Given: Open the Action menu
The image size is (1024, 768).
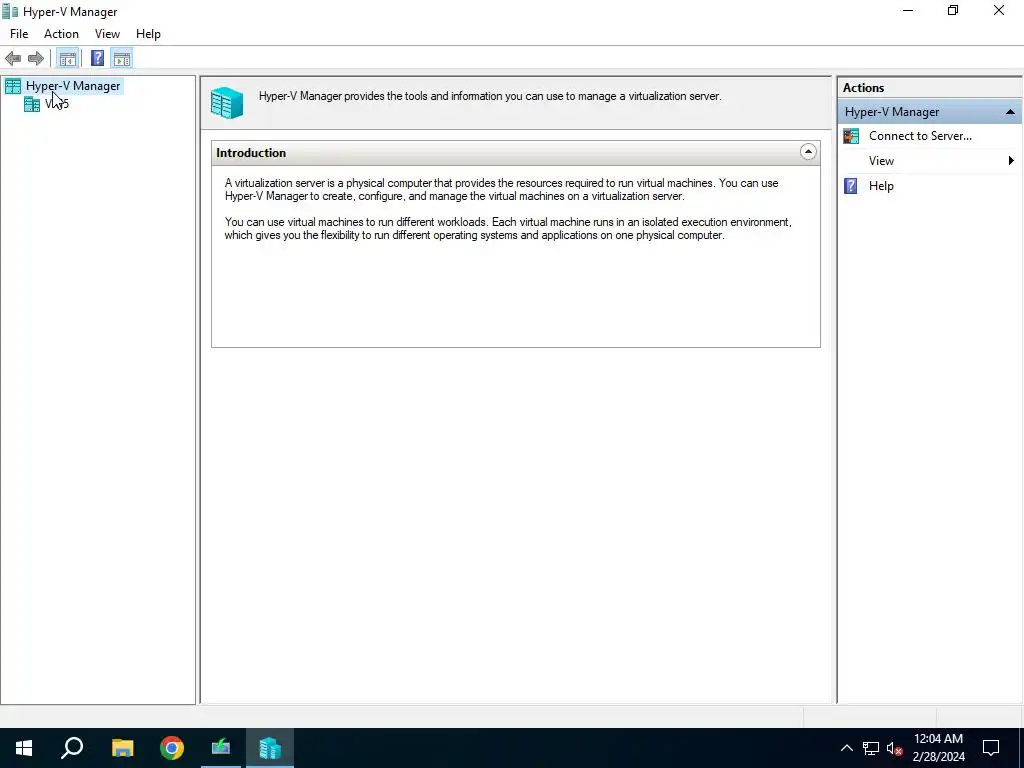Looking at the screenshot, I should [61, 34].
